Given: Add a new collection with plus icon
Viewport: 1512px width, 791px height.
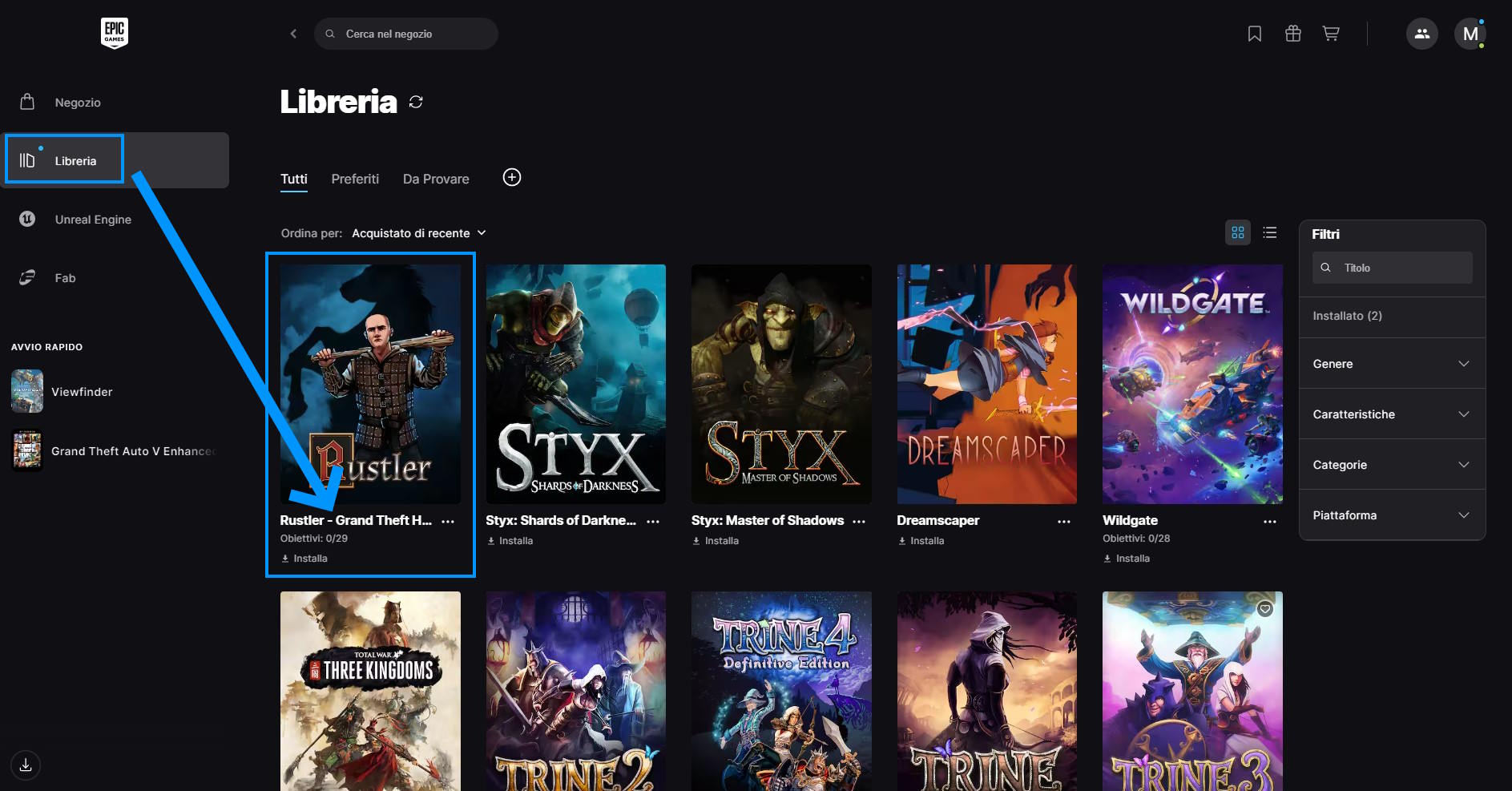Looking at the screenshot, I should 511,177.
